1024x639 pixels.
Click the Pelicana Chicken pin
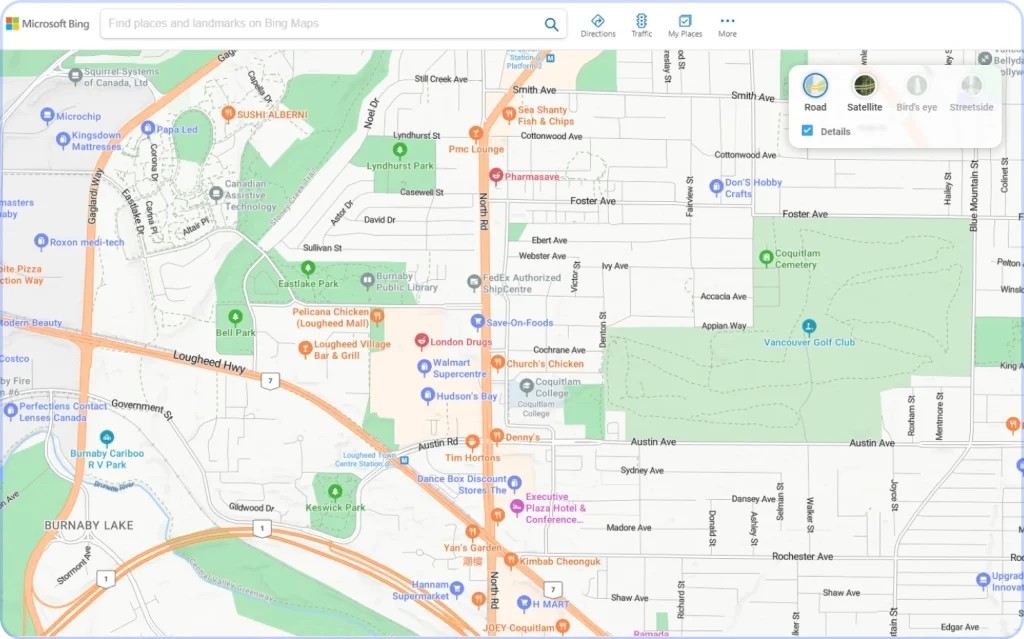tap(377, 317)
